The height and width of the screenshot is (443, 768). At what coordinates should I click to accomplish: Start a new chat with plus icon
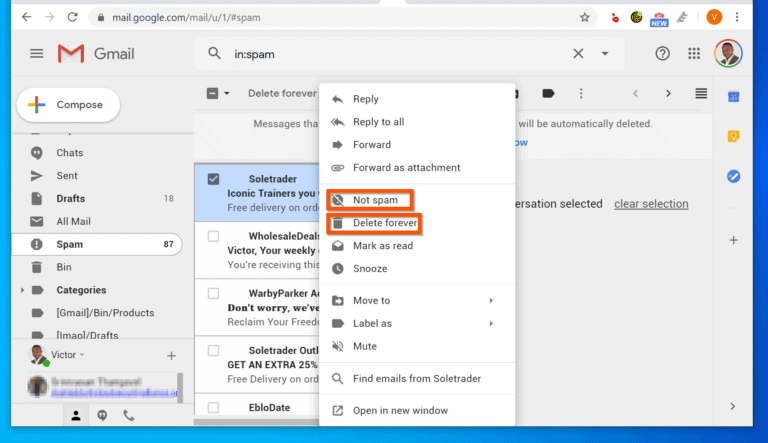(x=171, y=356)
